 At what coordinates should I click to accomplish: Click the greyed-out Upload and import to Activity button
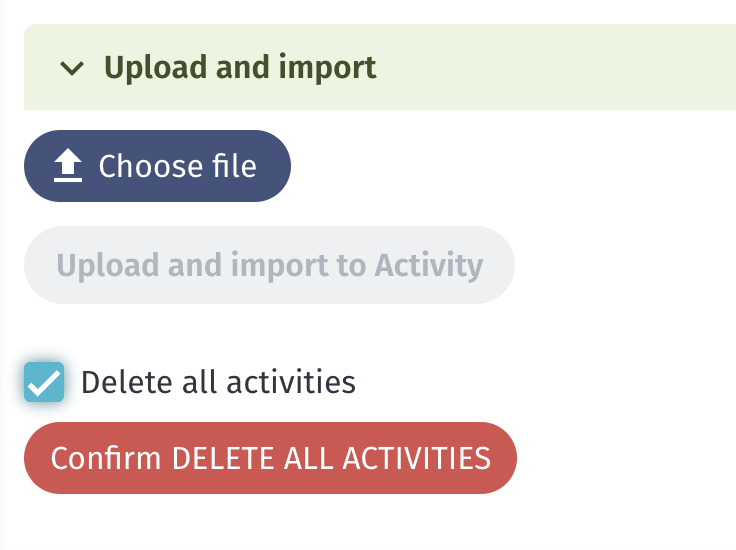[x=269, y=265]
